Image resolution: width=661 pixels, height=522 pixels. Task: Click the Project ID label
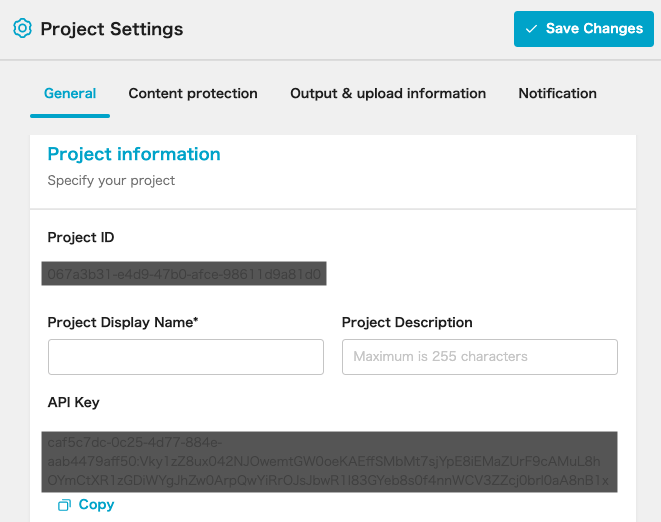[x=81, y=238]
